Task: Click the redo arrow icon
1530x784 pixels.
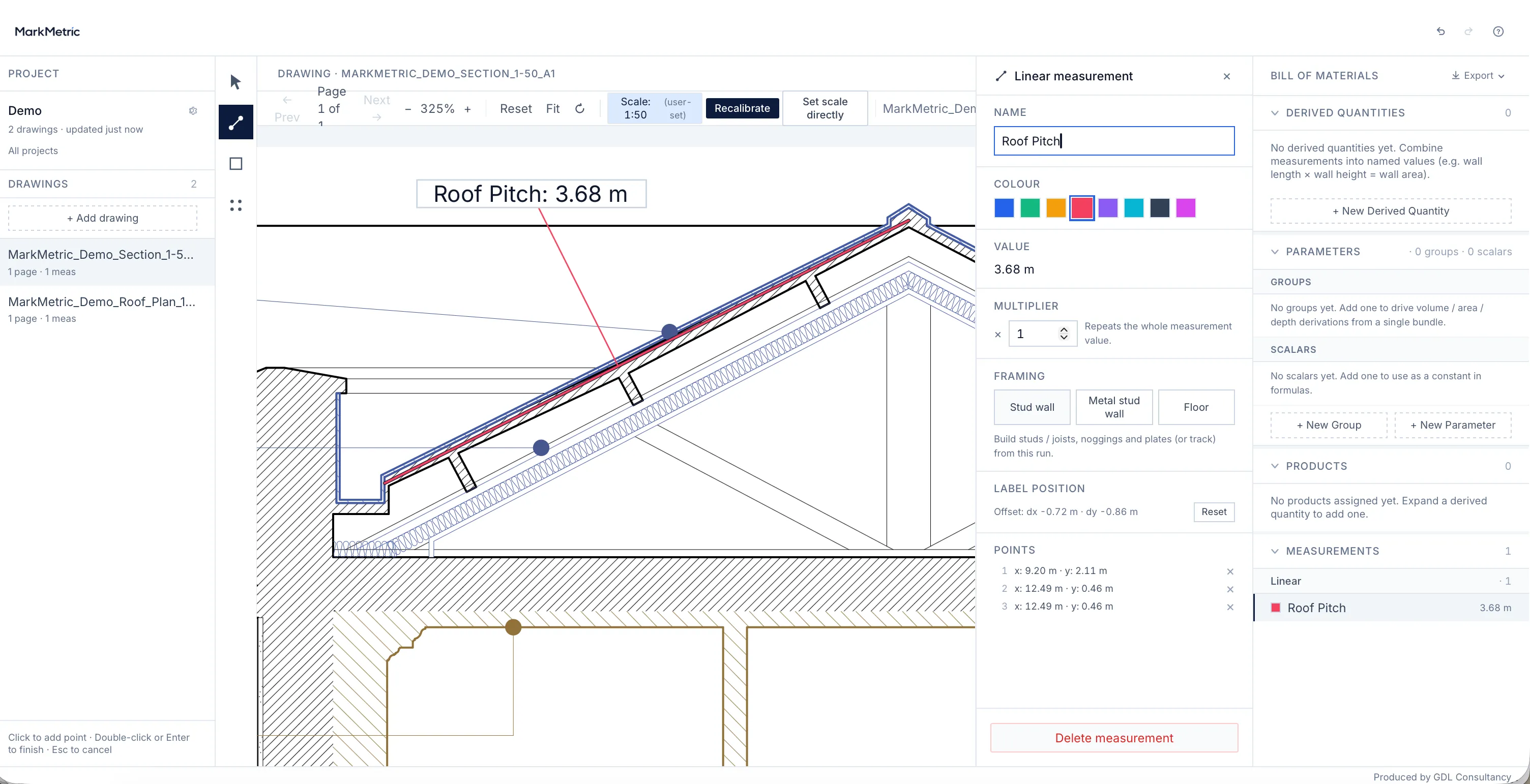Action: tap(1468, 32)
